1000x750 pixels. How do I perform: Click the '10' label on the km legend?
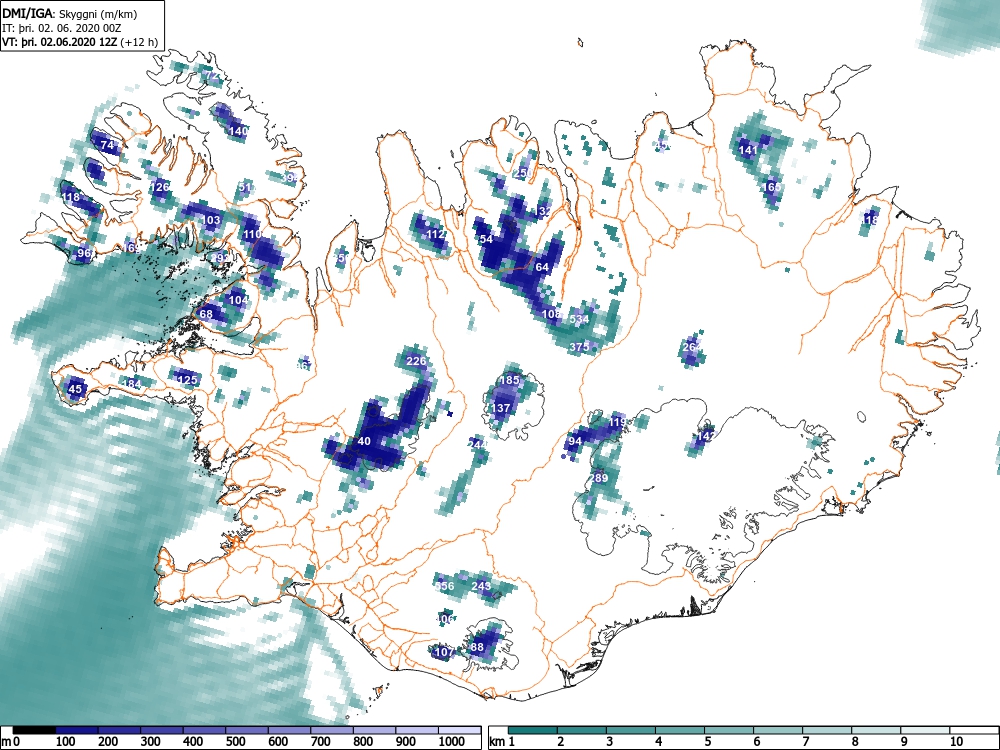957,742
